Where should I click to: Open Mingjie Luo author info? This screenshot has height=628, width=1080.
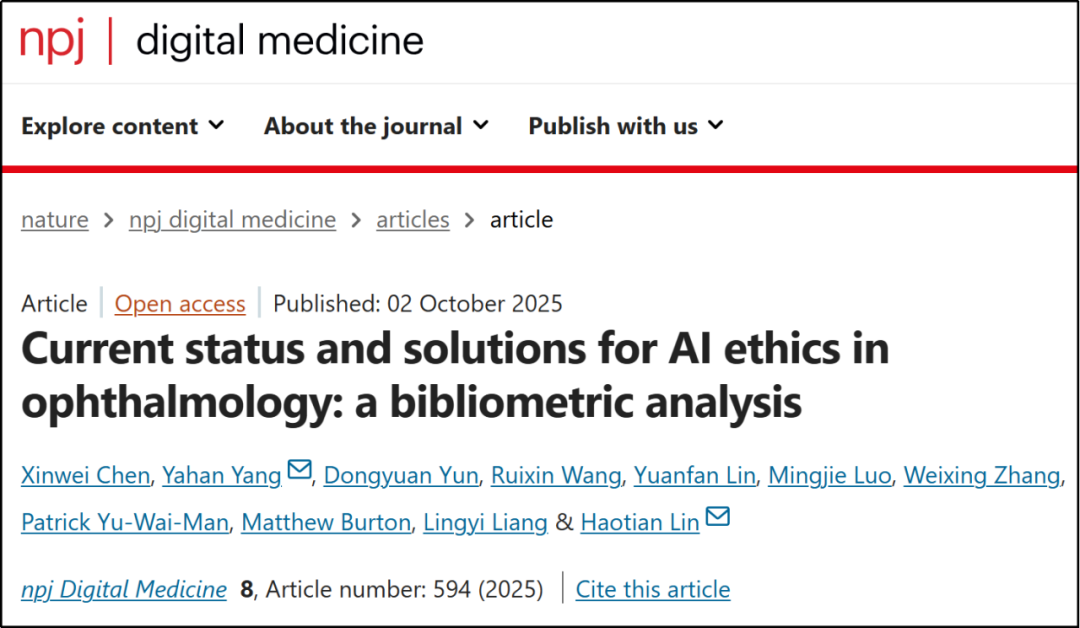829,476
